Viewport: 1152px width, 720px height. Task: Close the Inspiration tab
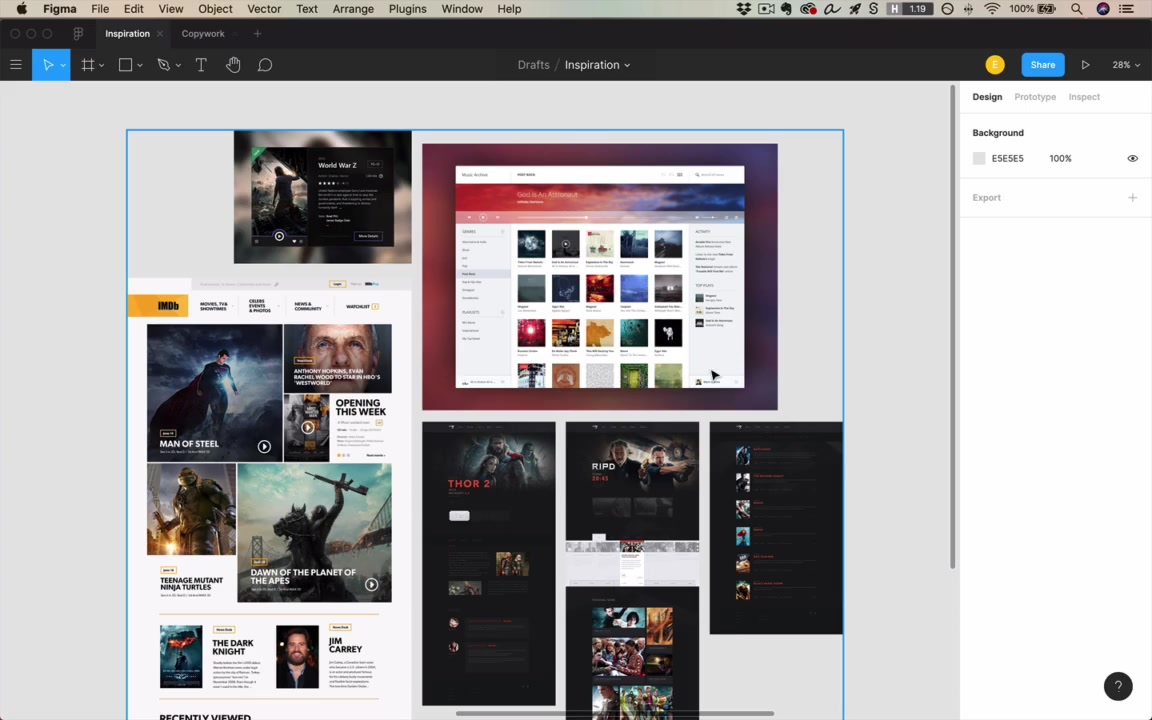coord(159,34)
